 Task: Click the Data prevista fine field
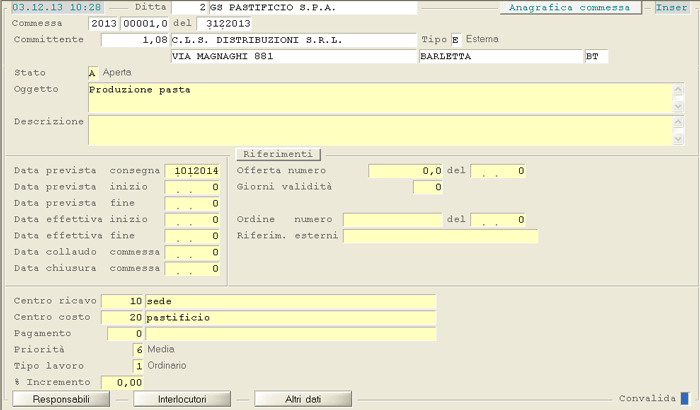(x=192, y=203)
